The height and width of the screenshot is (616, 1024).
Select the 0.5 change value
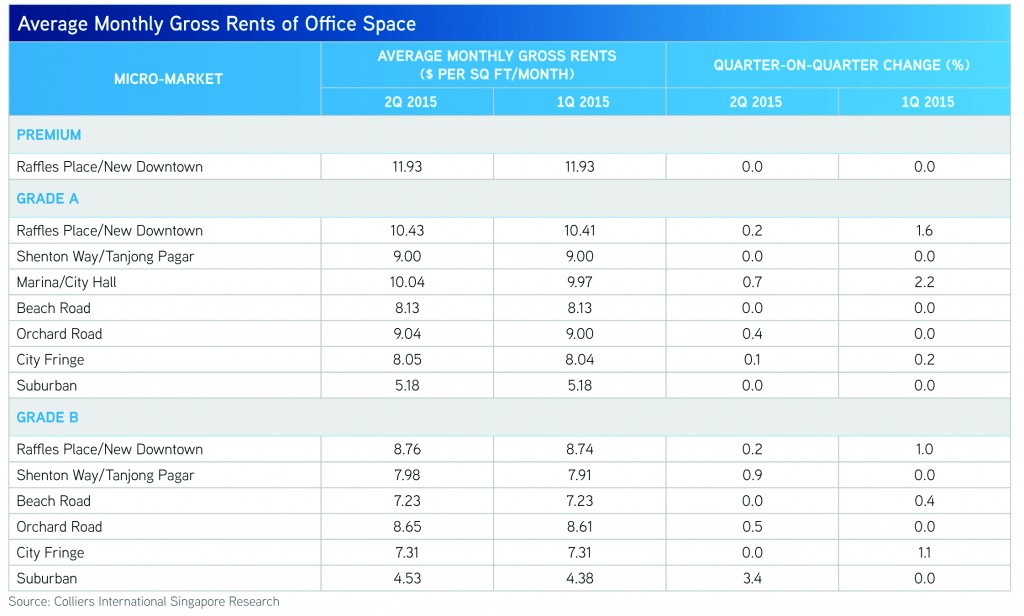(752, 527)
